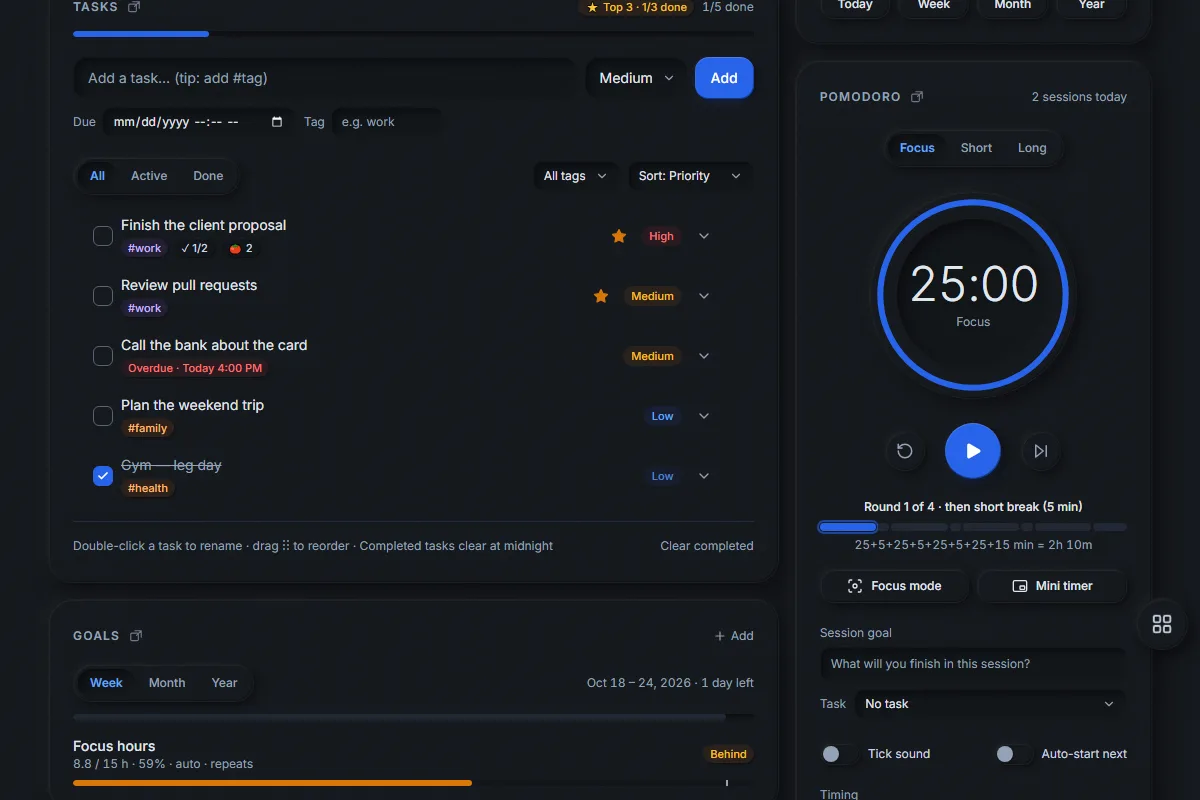
Task: Select Goals Week tab
Action: point(106,683)
